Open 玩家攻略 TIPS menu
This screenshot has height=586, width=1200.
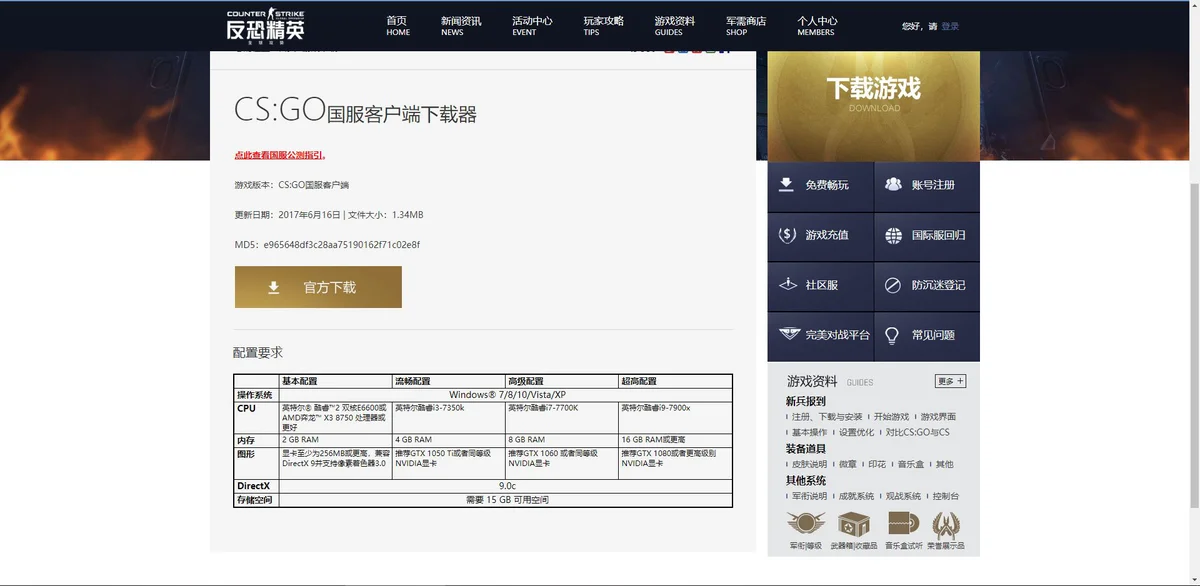click(603, 25)
